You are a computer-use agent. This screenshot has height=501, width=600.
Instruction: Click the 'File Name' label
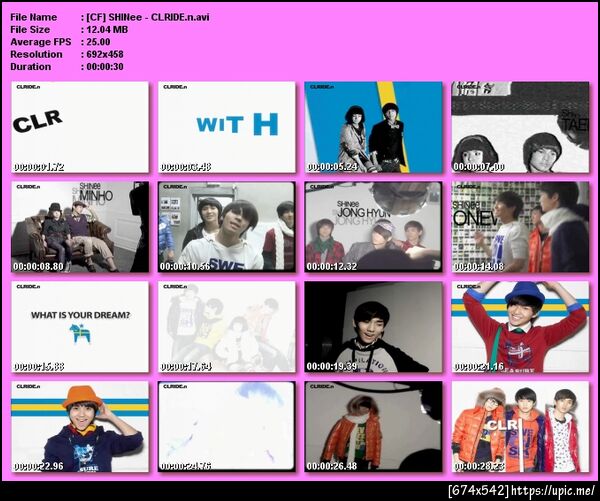(34, 17)
